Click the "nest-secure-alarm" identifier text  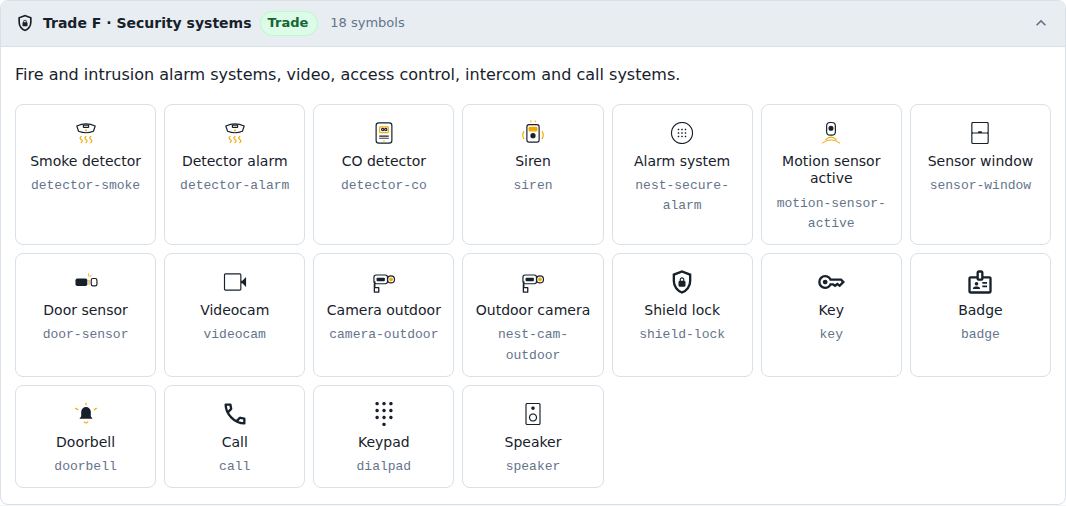click(682, 195)
